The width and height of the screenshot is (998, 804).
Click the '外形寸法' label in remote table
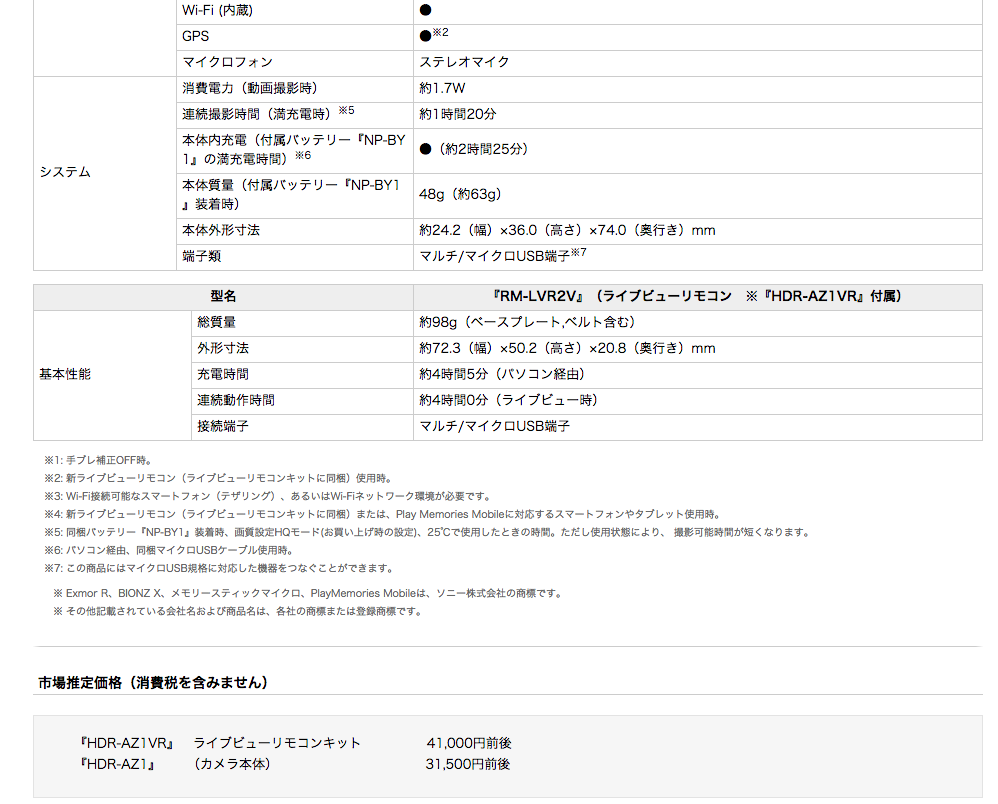(223, 349)
